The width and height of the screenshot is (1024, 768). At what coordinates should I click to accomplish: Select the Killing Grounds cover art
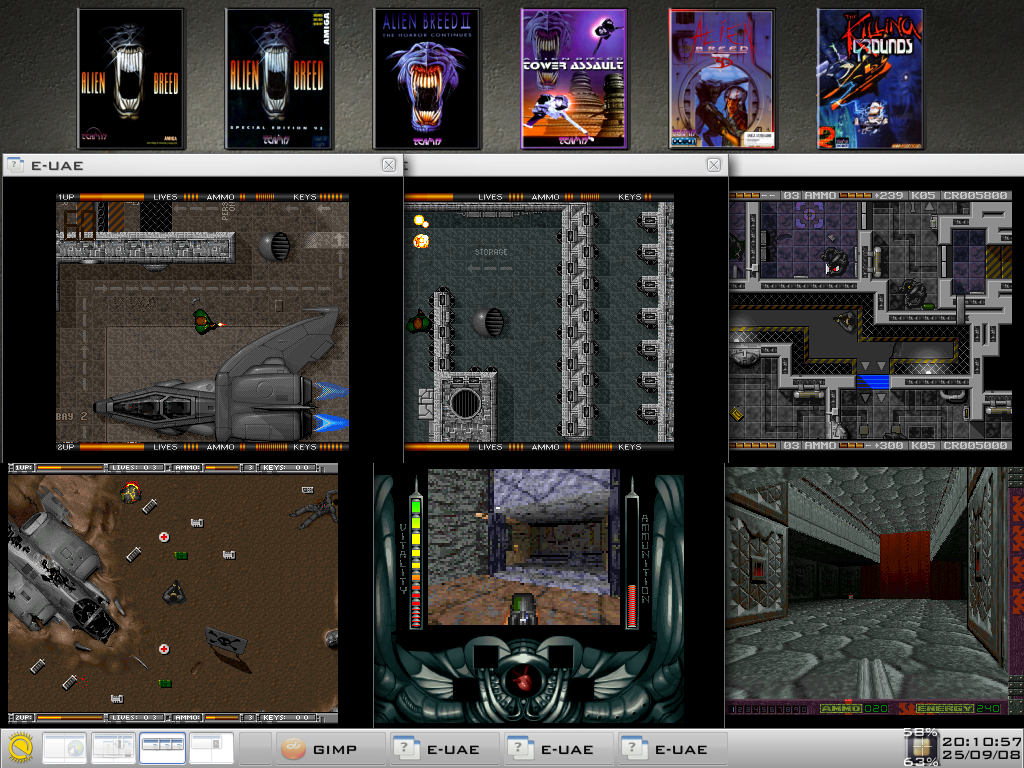click(871, 79)
